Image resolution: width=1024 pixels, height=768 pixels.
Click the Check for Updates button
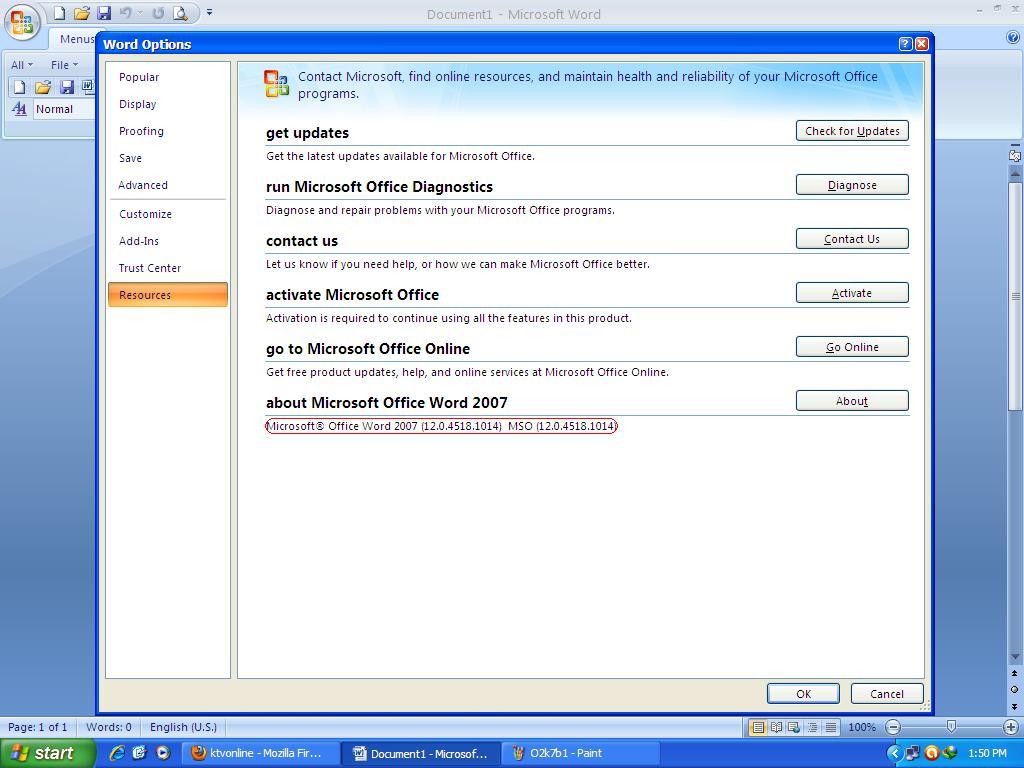(851, 131)
